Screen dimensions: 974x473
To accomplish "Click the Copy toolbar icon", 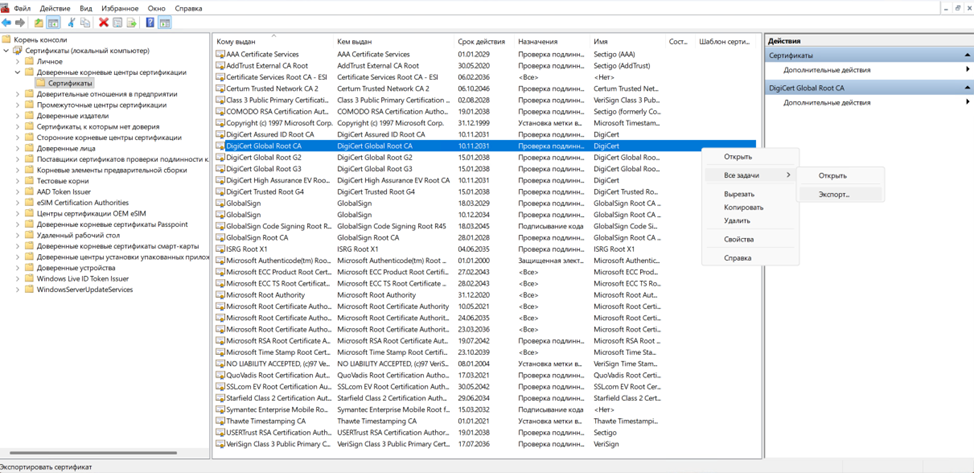I will point(85,22).
